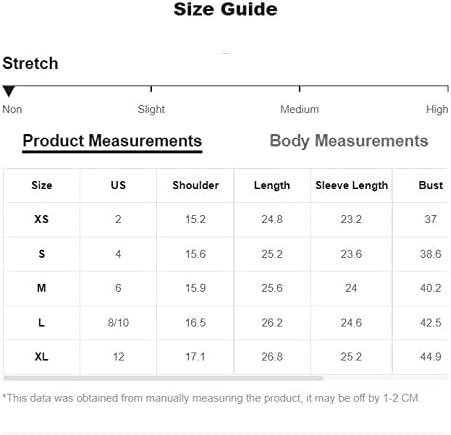Click the Shoulder column header

196,185
